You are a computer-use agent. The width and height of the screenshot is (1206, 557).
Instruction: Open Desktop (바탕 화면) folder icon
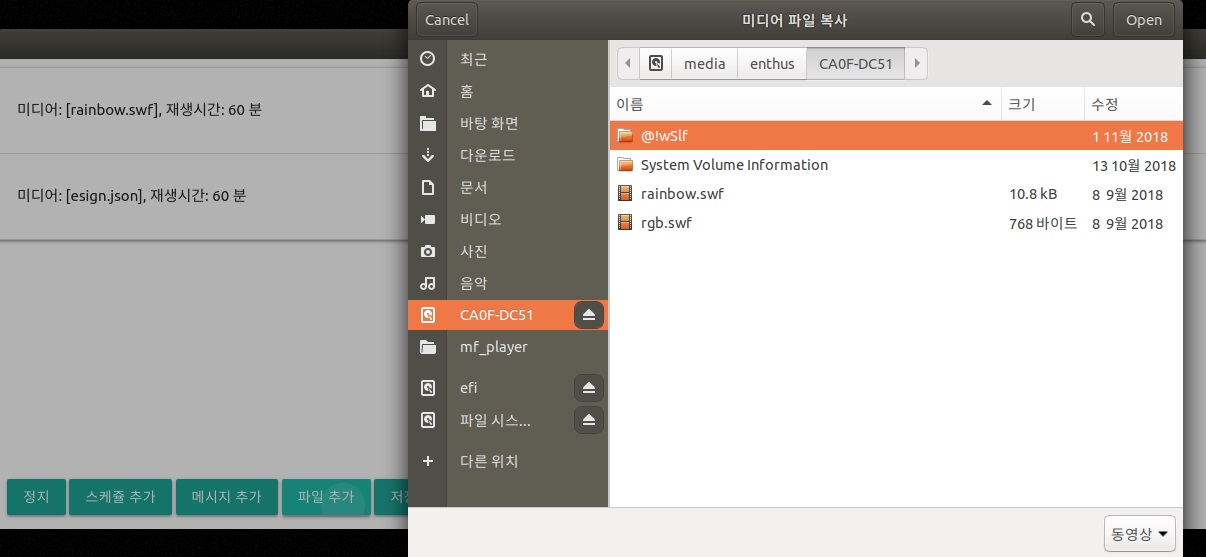click(428, 123)
